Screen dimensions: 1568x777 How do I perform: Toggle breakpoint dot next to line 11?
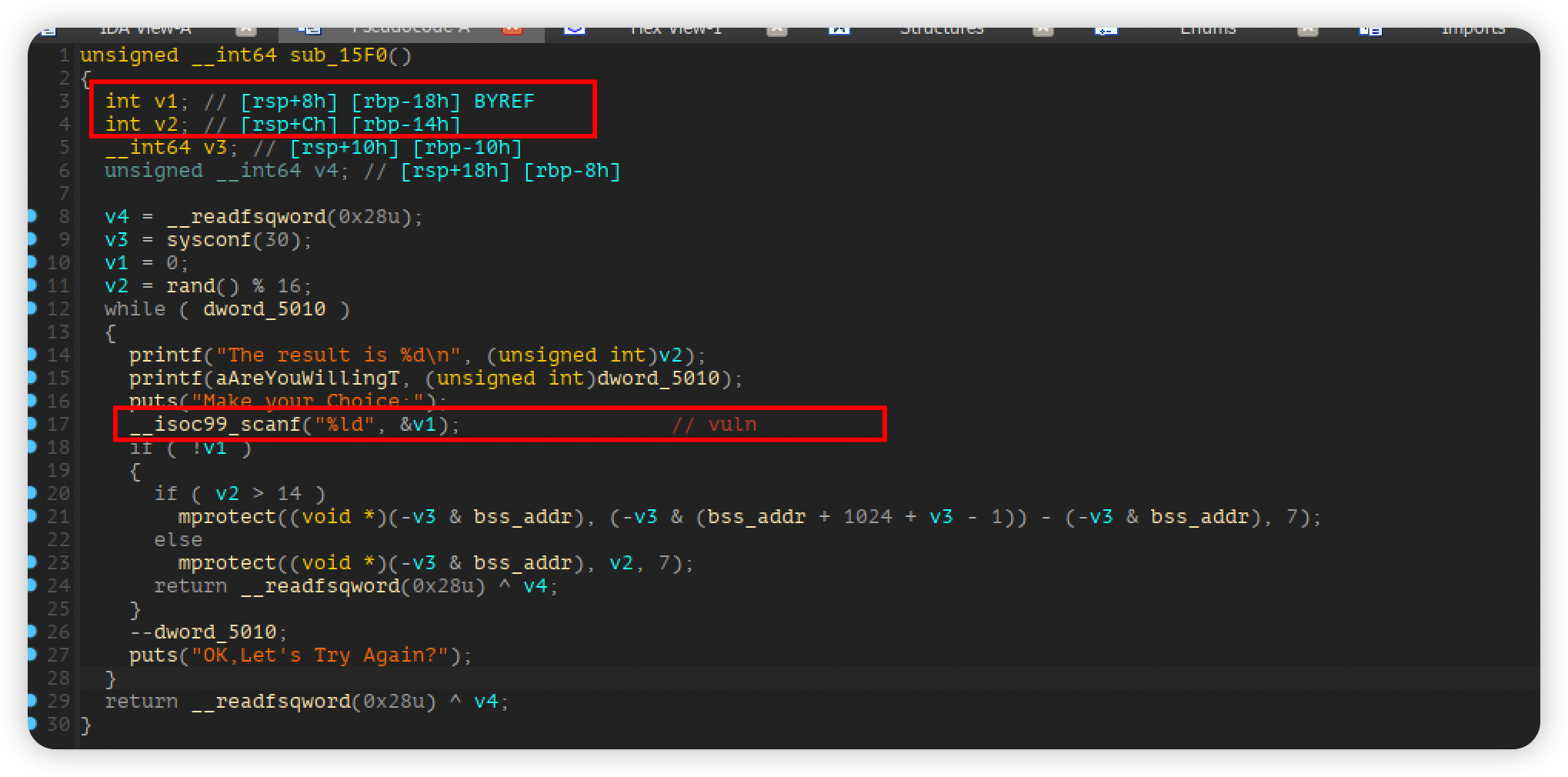tap(32, 285)
